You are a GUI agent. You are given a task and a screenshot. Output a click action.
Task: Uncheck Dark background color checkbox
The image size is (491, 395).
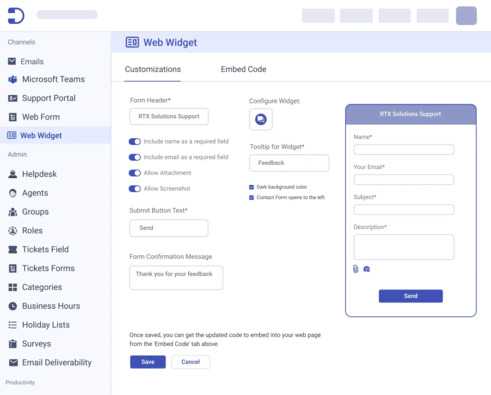252,187
